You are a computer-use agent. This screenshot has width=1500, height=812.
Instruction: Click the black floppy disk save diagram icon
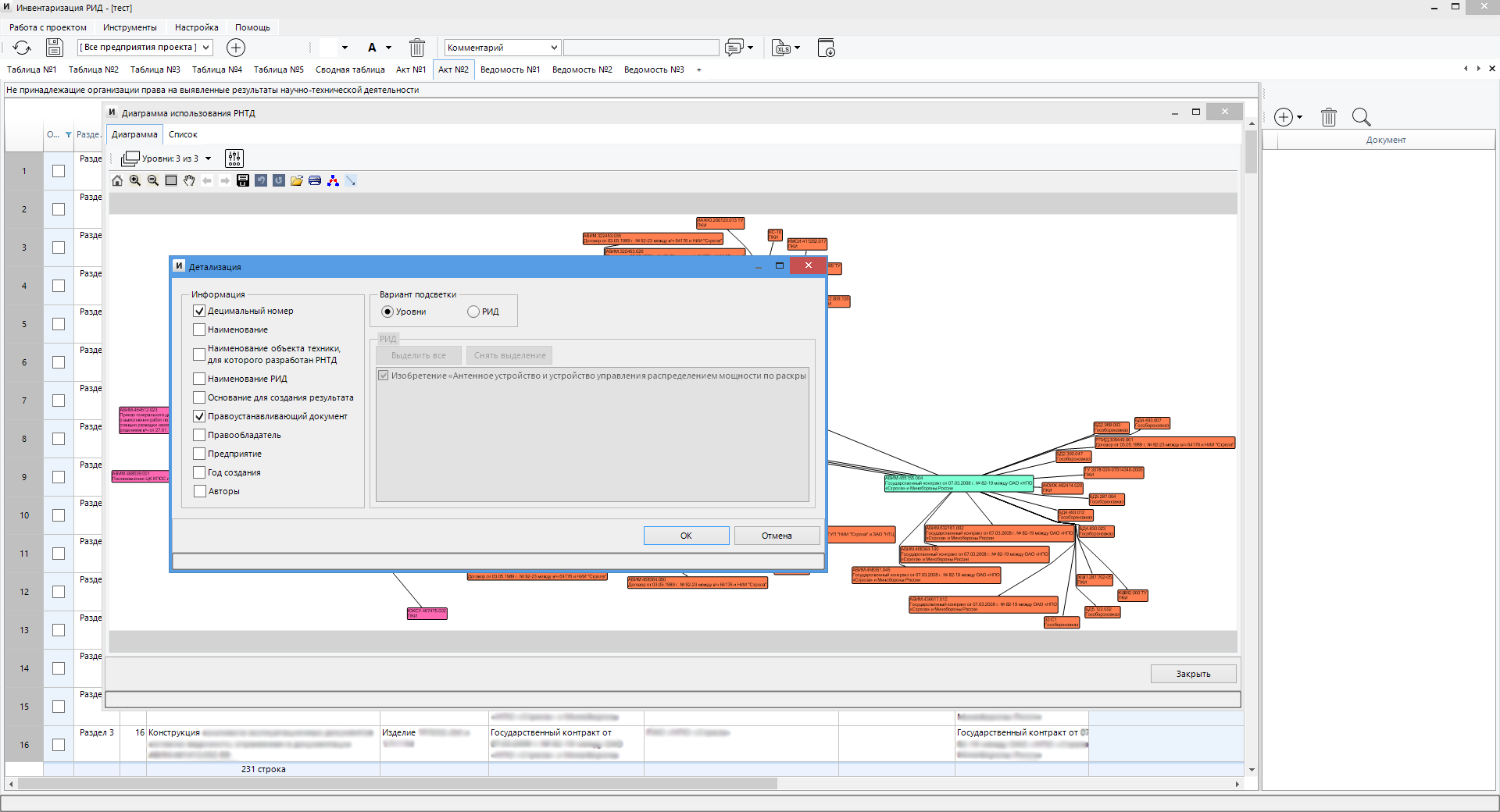pyautogui.click(x=243, y=180)
